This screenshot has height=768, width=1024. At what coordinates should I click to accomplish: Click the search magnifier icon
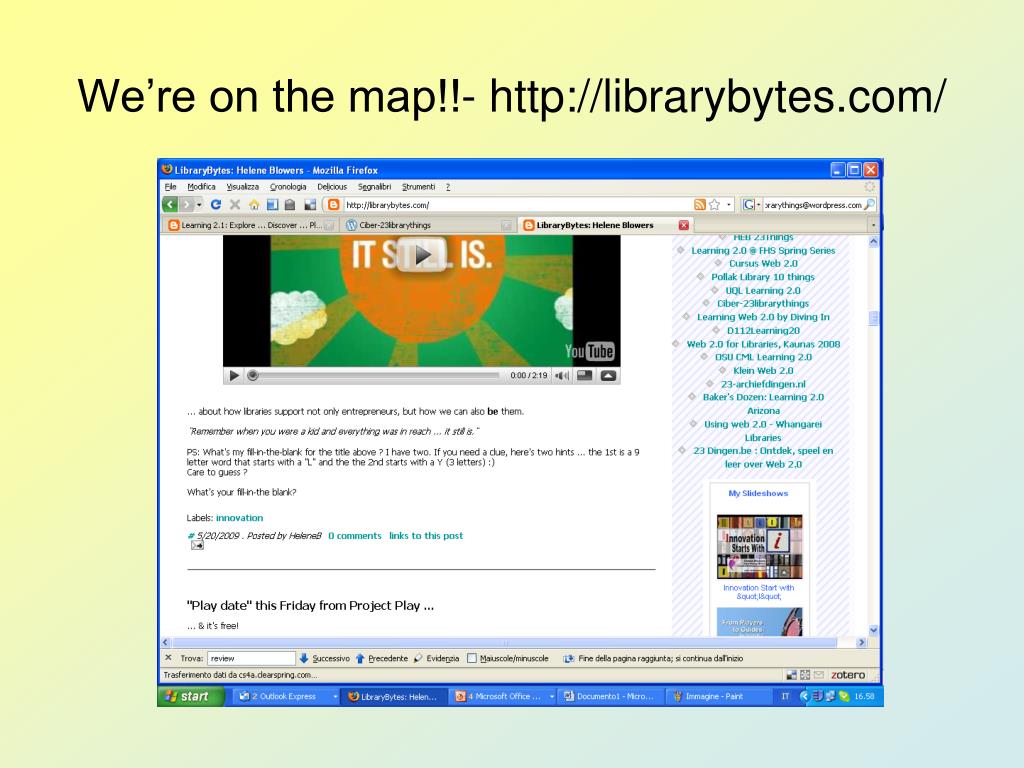coord(869,204)
